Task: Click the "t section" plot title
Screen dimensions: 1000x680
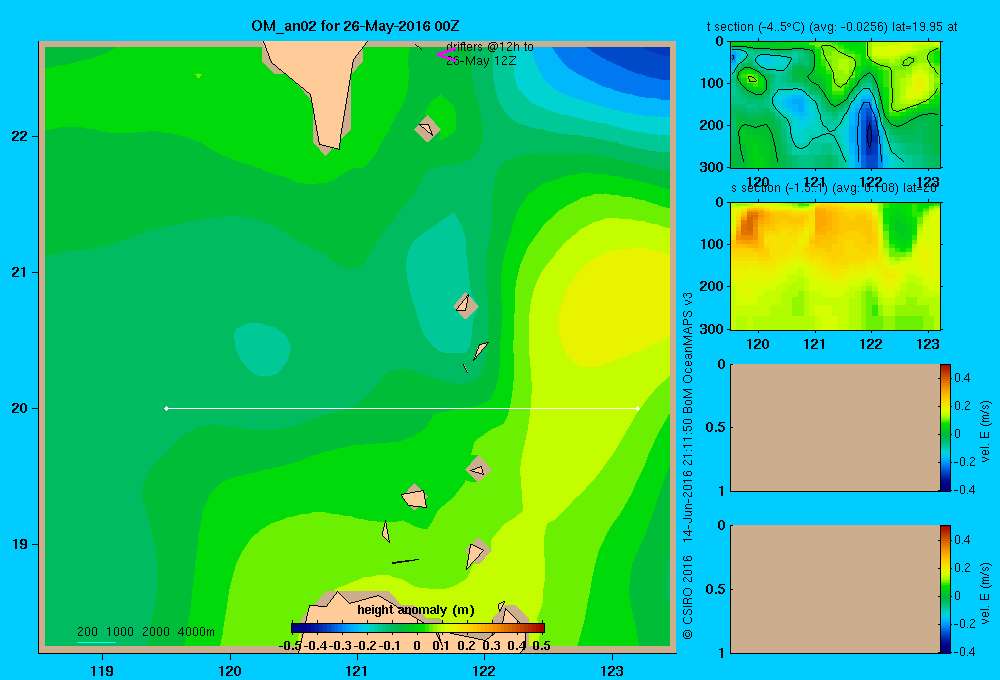Action: point(832,27)
